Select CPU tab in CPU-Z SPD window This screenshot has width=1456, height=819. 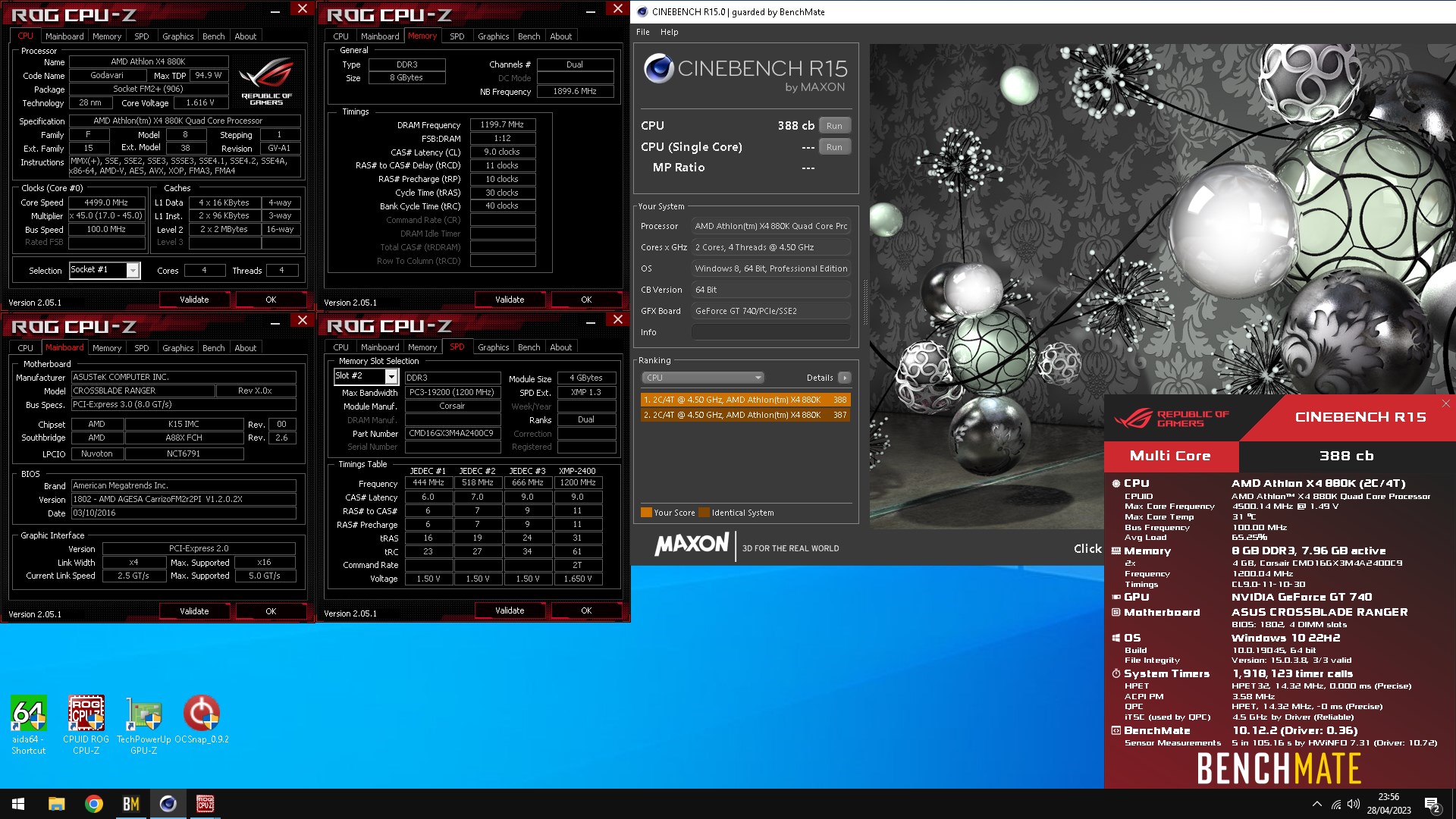341,347
